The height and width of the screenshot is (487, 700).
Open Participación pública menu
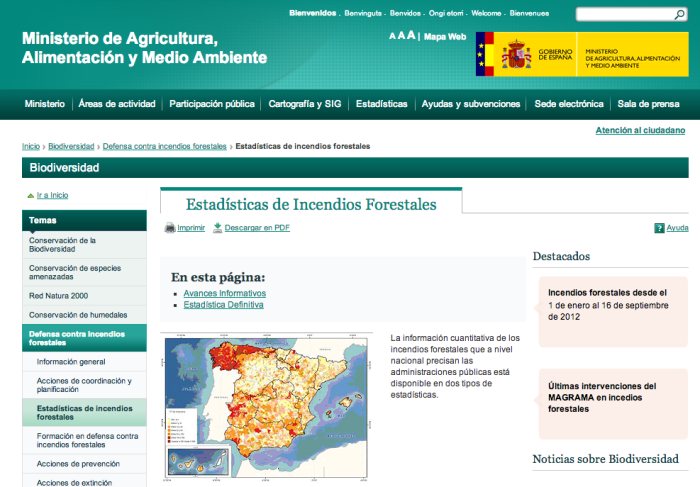pos(212,104)
